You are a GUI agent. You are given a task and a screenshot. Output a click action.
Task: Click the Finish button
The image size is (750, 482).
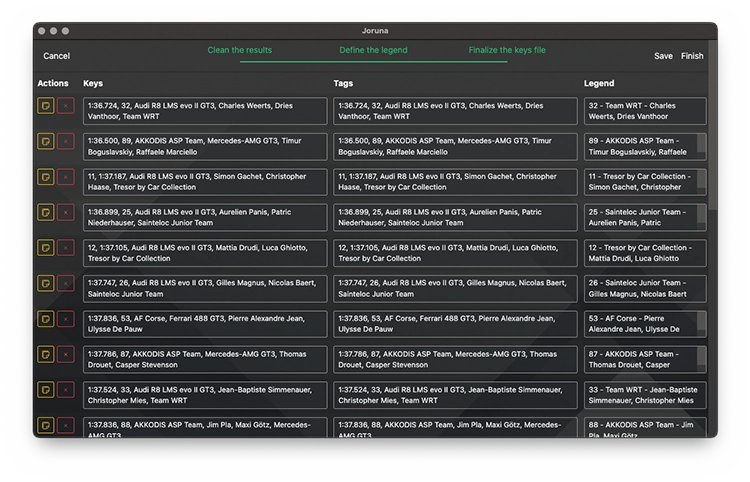tap(692, 56)
